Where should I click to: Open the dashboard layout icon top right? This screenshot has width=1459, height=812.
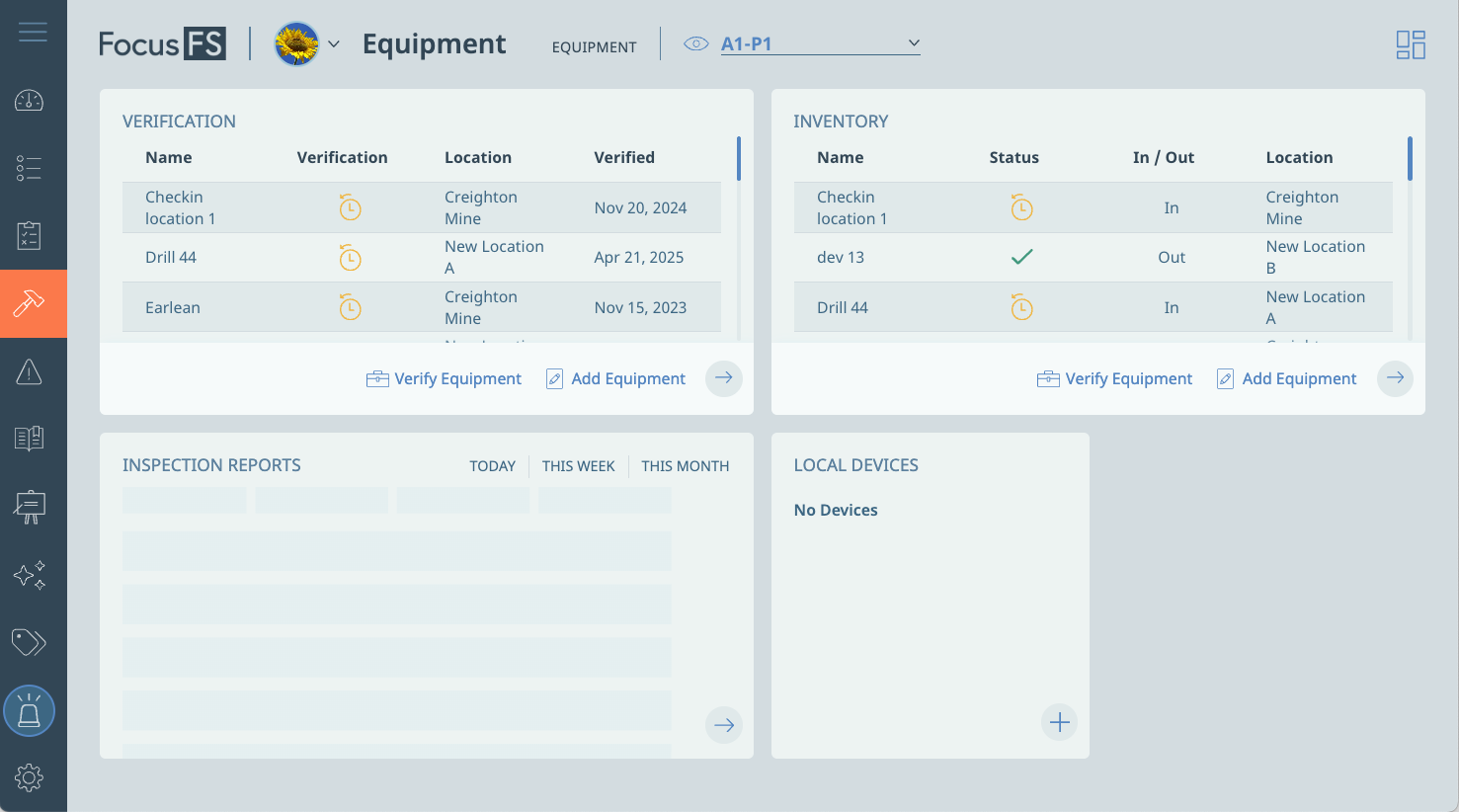(1410, 44)
